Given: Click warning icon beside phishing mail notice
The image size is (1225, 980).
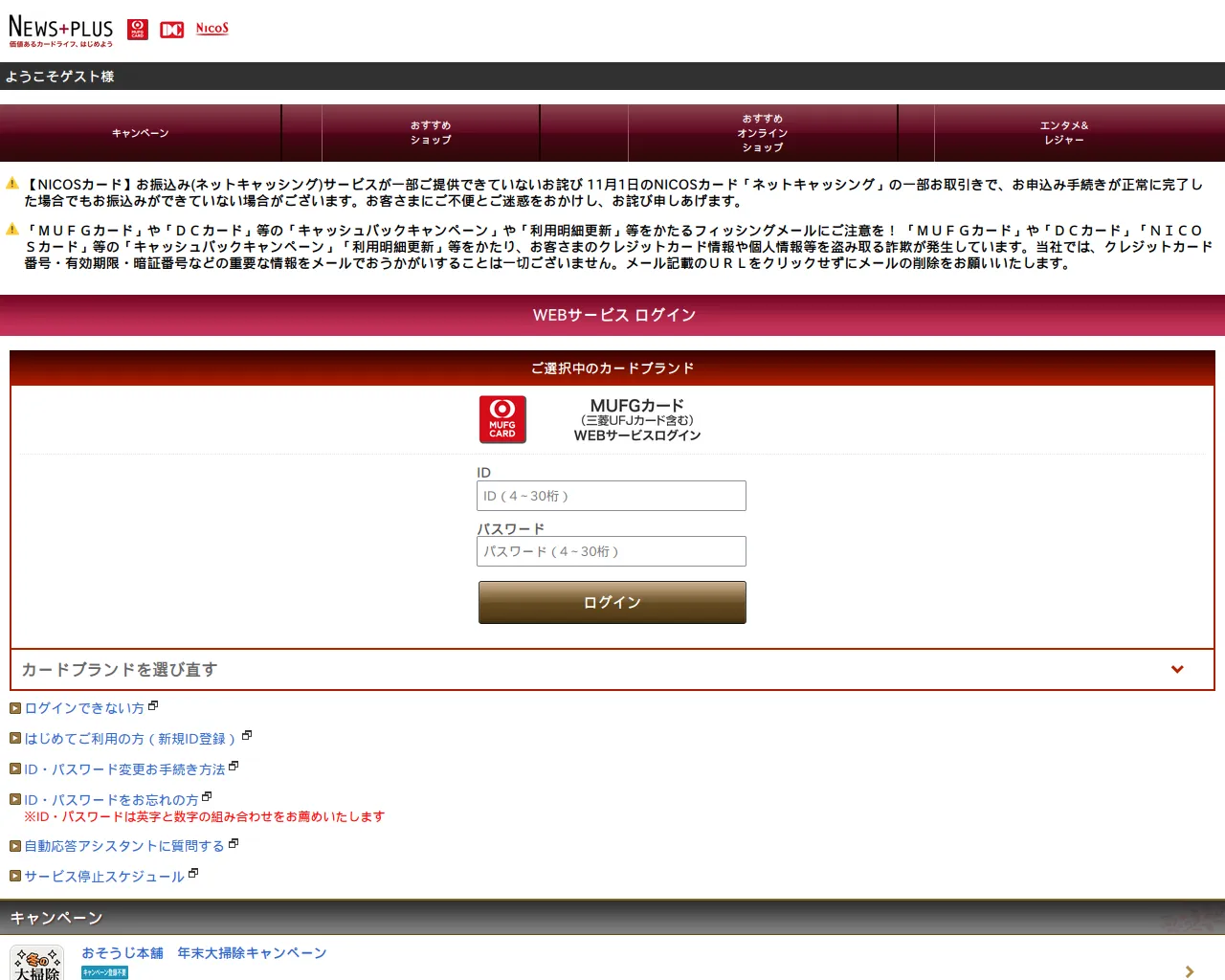Looking at the screenshot, I should [12, 229].
